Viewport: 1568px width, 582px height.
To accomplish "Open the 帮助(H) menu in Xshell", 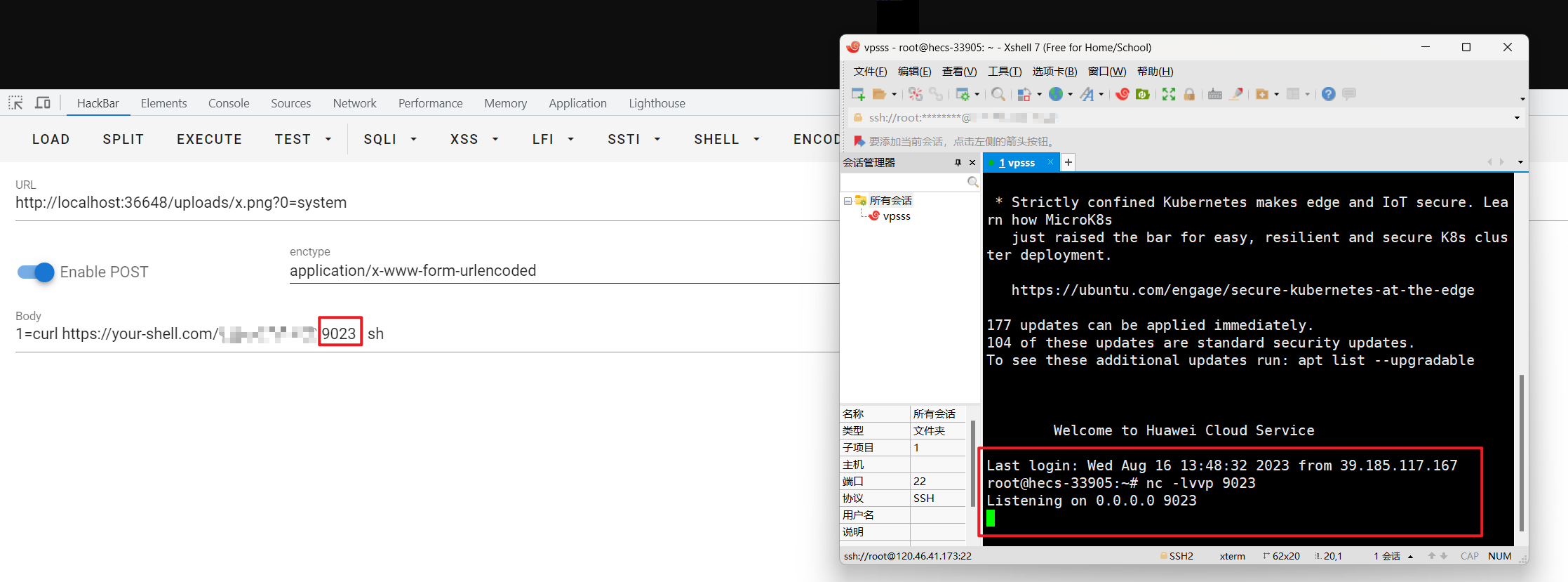I will [1155, 72].
